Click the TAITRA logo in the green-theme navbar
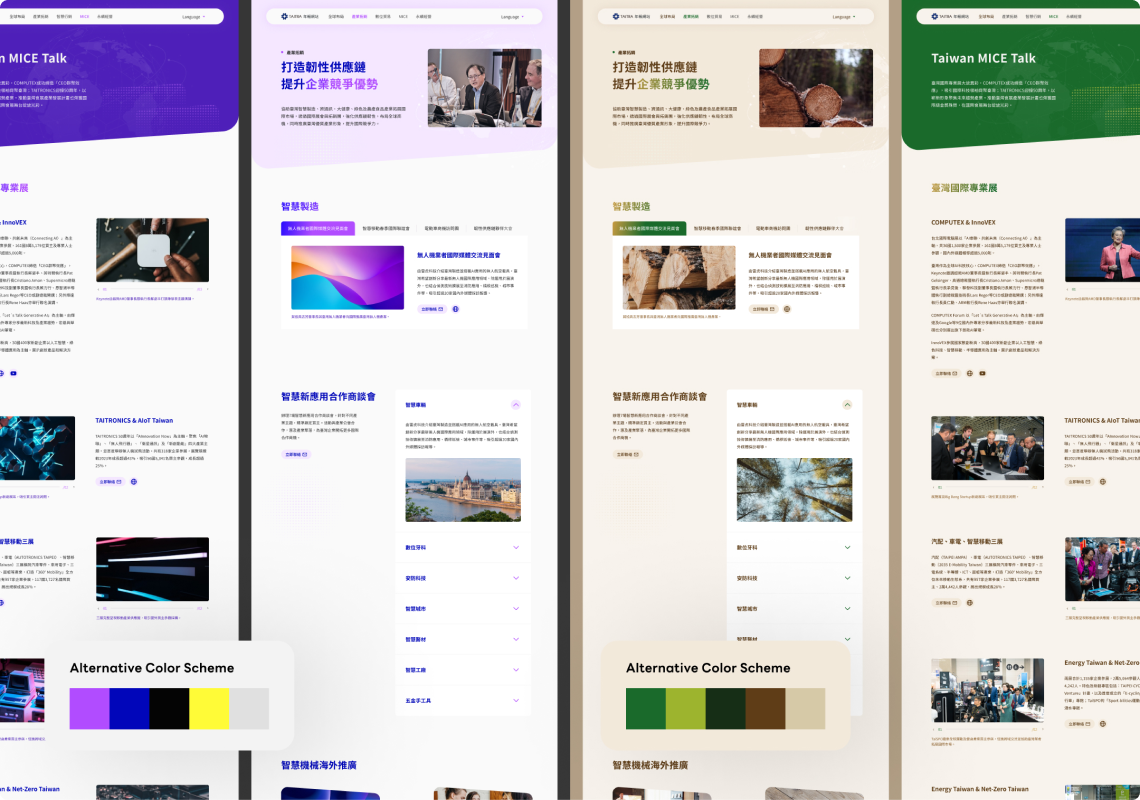 (x=933, y=16)
